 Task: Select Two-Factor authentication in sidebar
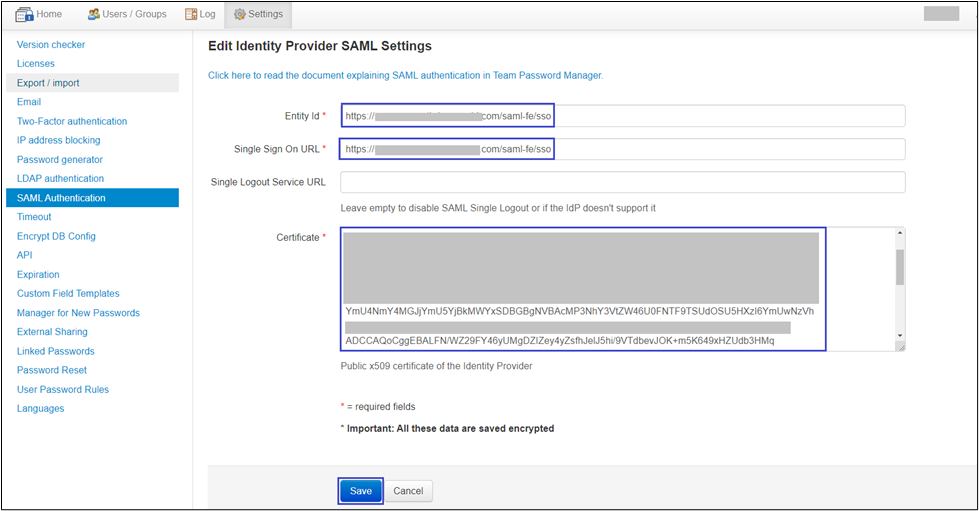pos(72,121)
